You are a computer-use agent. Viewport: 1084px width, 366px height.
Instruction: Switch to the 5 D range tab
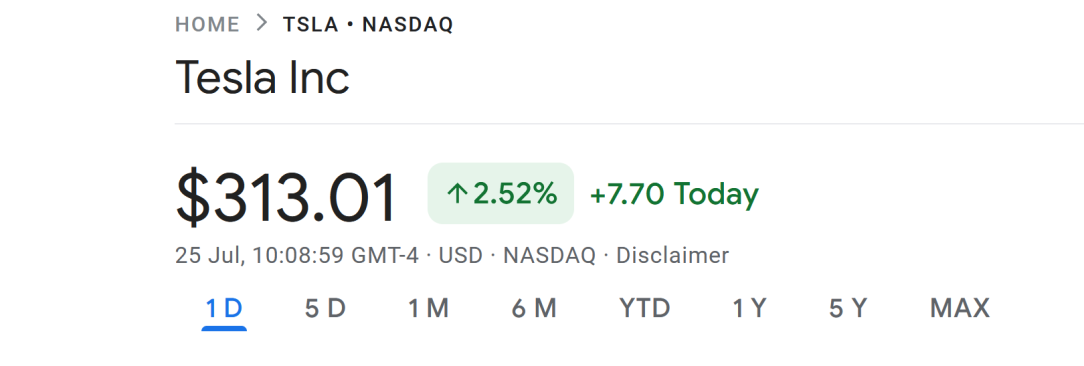pyautogui.click(x=325, y=308)
